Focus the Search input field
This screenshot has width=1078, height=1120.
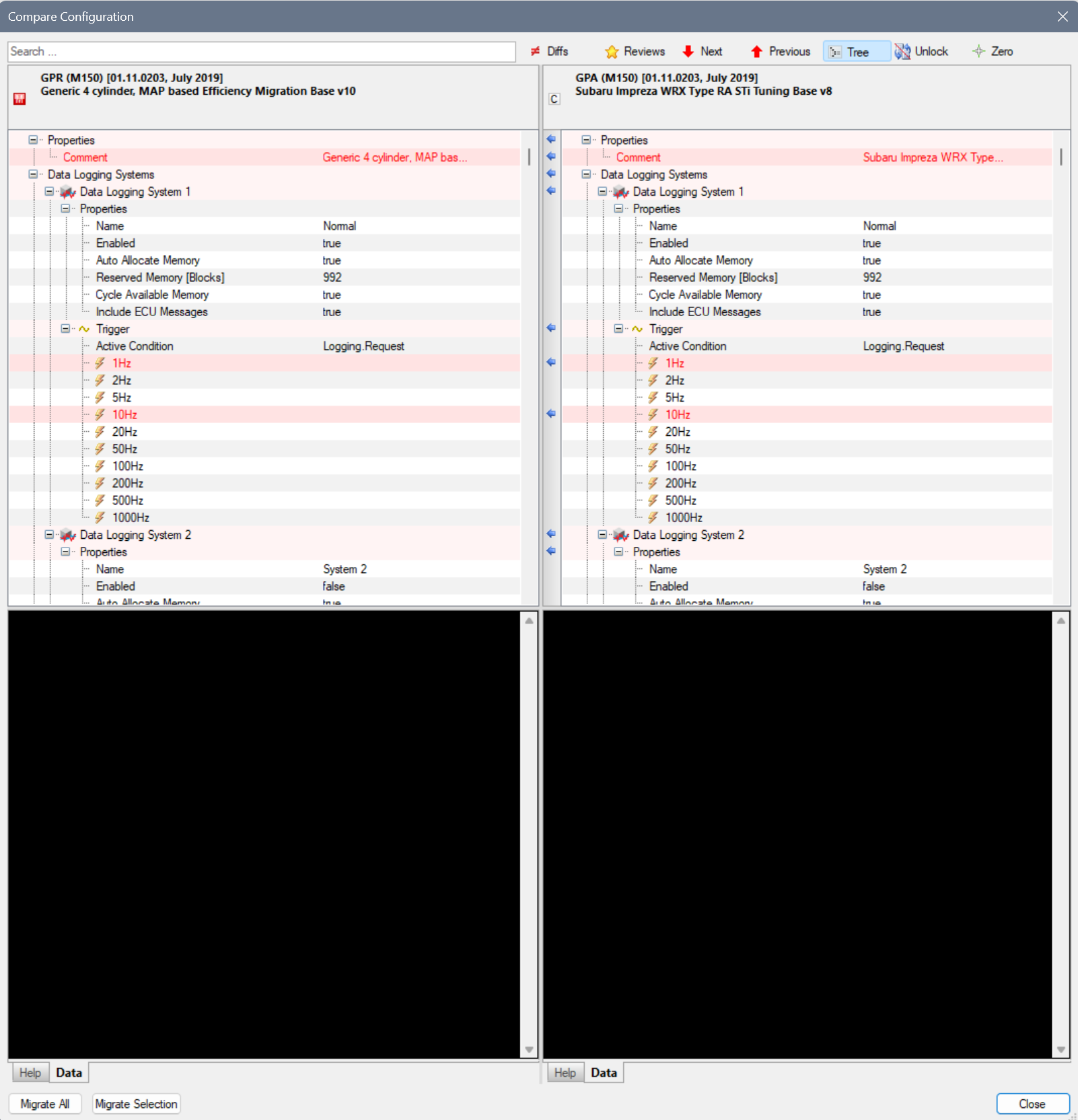(261, 52)
